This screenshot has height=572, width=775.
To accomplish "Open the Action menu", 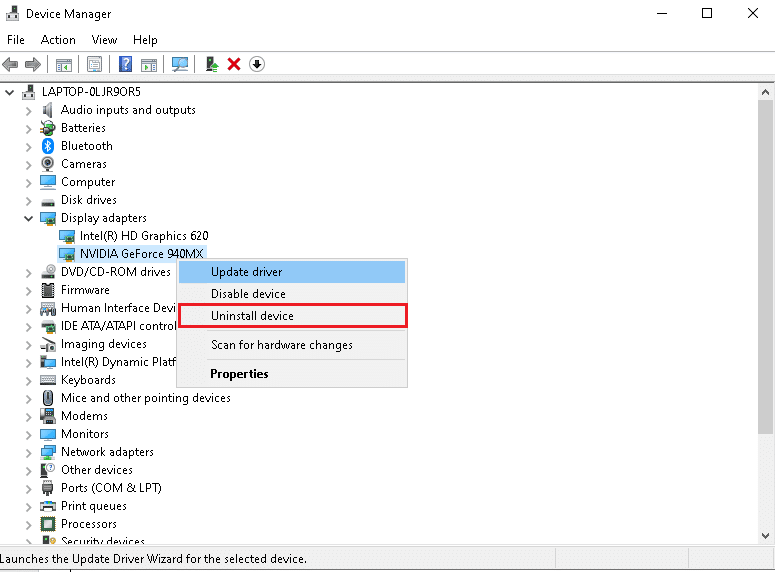I will [58, 40].
